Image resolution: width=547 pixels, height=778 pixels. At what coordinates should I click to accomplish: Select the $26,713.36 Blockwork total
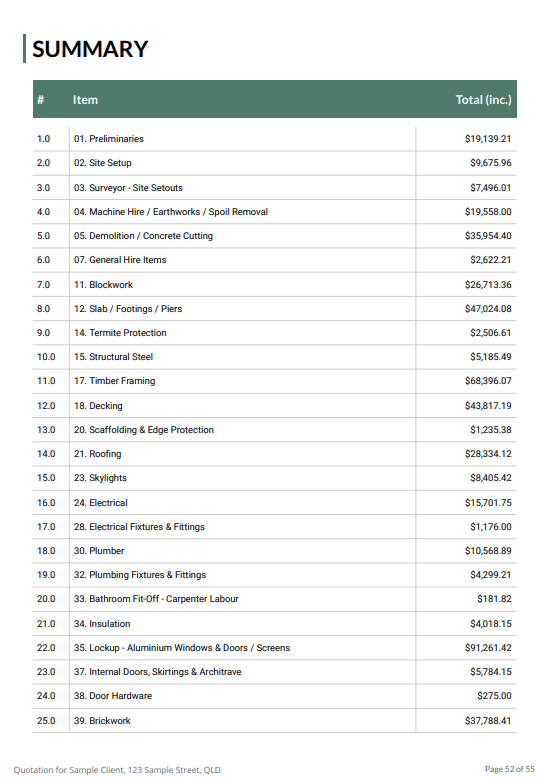[x=488, y=285]
